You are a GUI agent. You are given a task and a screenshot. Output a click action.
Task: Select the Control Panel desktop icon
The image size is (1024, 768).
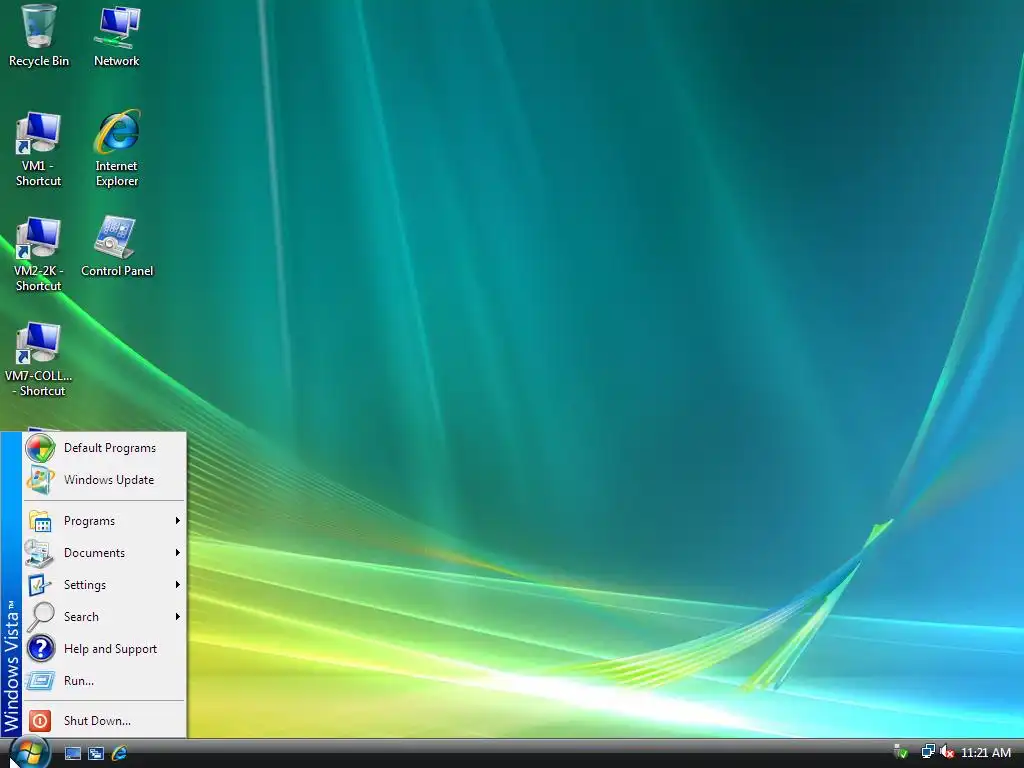click(117, 247)
